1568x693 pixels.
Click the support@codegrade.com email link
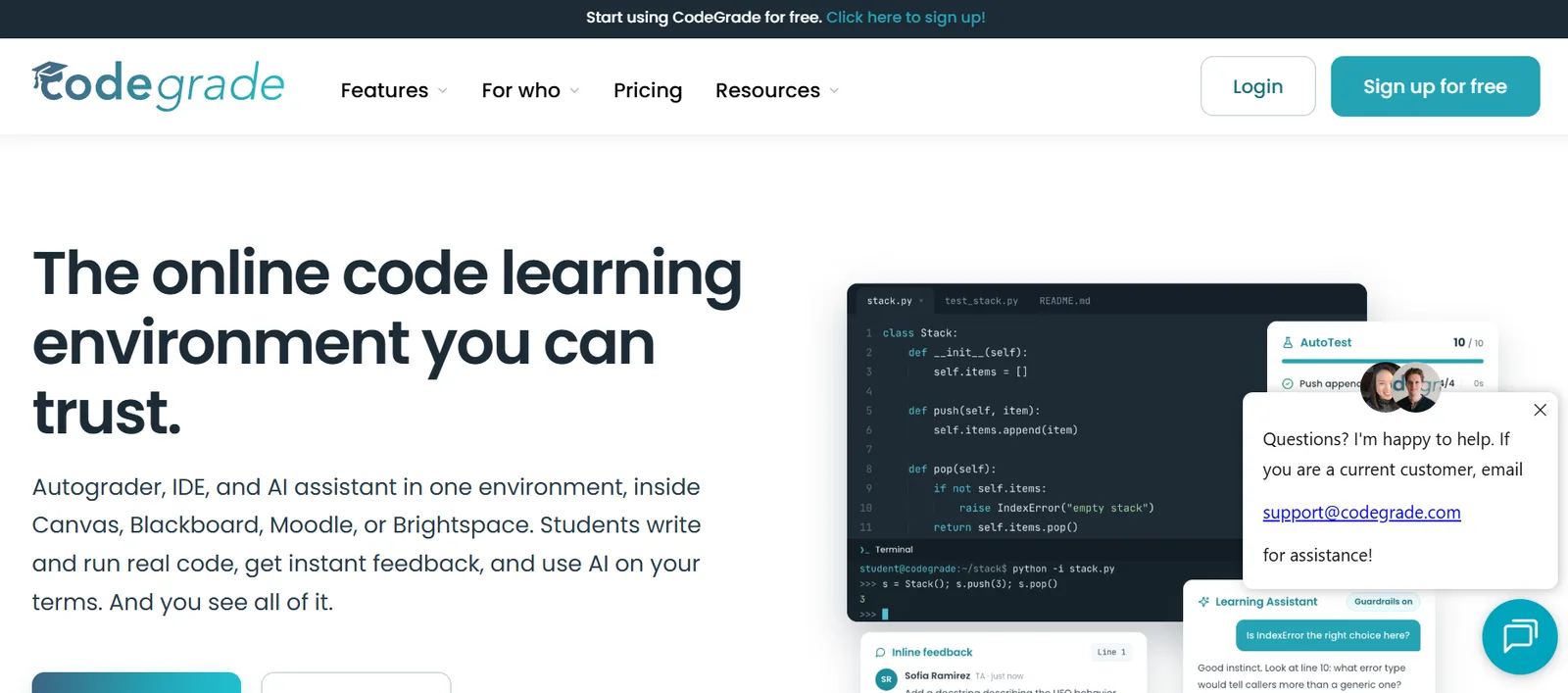(1361, 512)
